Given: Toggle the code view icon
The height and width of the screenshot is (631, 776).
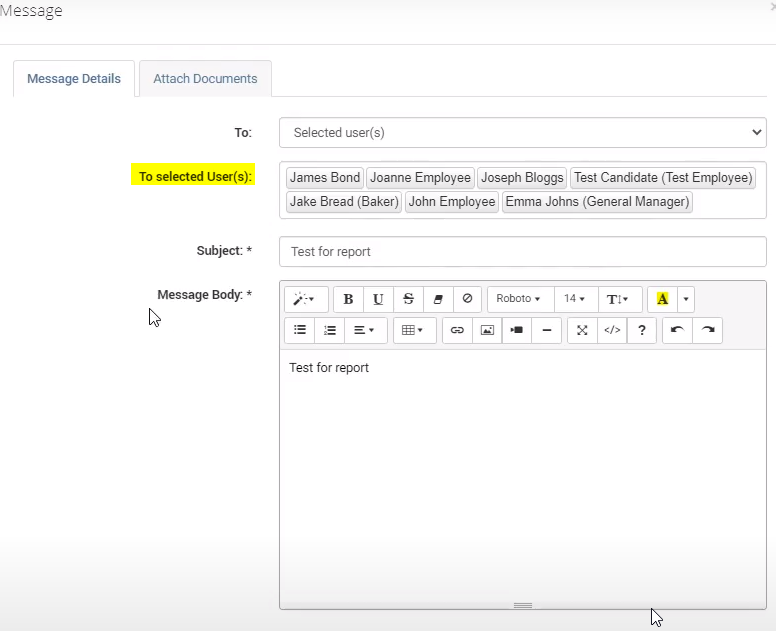Looking at the screenshot, I should (x=612, y=330).
